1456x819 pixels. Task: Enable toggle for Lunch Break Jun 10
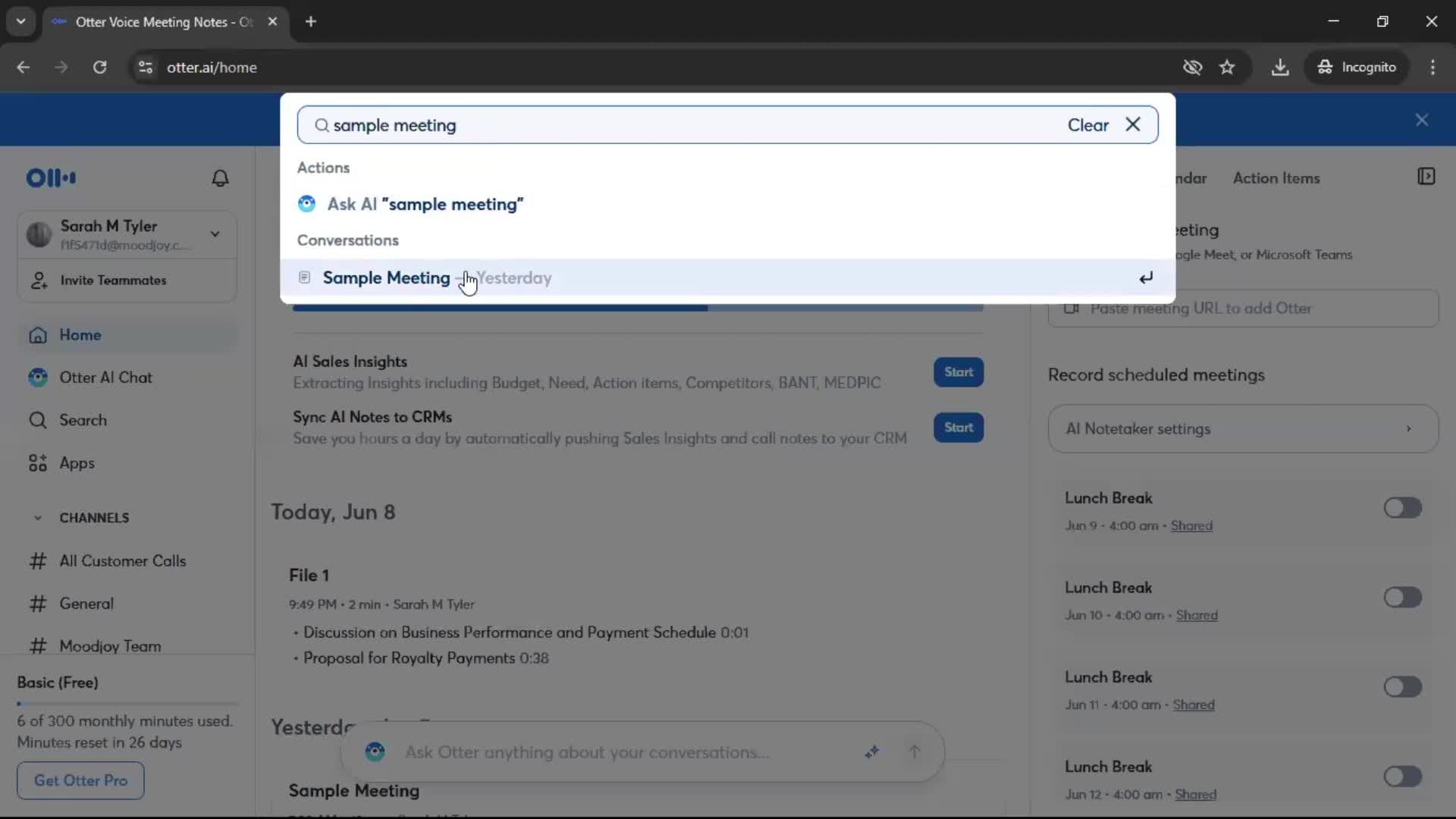(1403, 598)
